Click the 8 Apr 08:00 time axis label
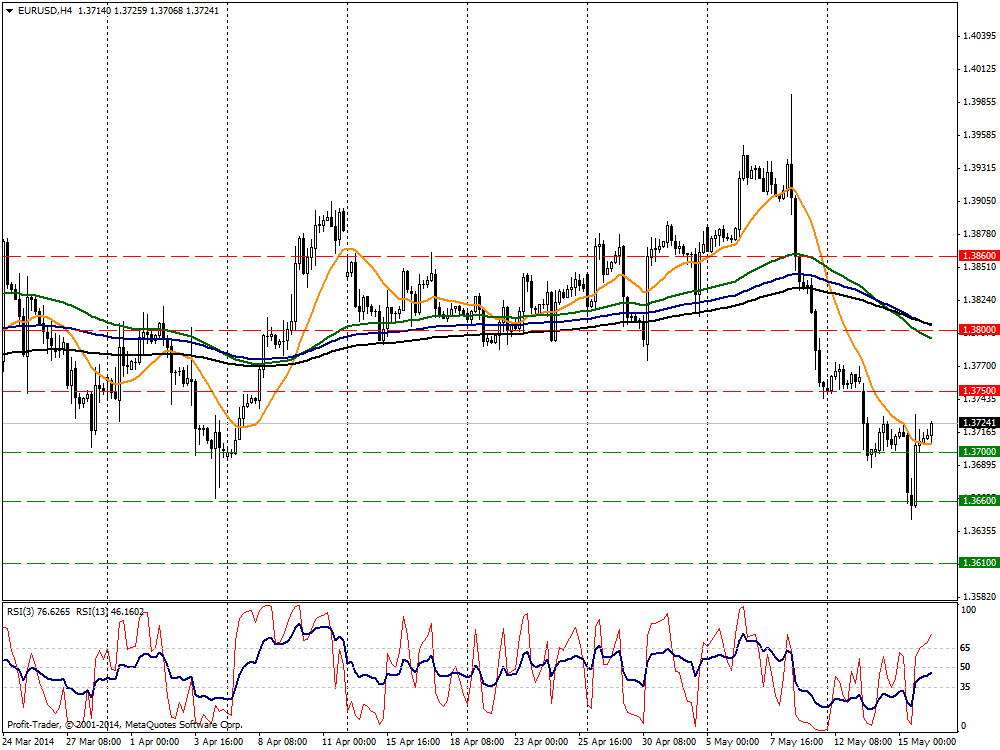This screenshot has height=750, width=1000. tap(283, 742)
